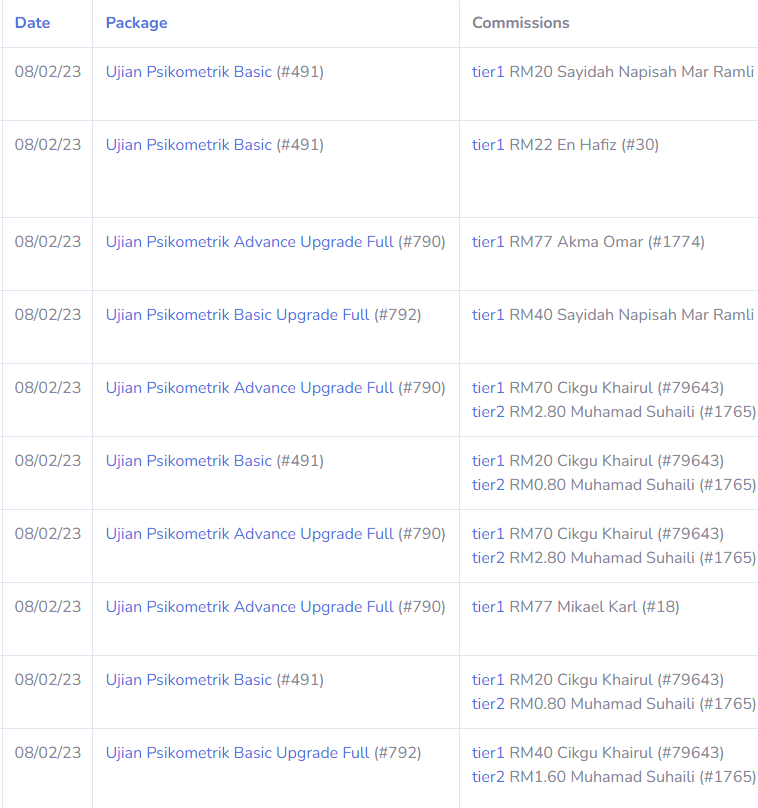Open tier1 link beside RM22 En Hafiz
The width and height of the screenshot is (758, 808).
(x=488, y=145)
